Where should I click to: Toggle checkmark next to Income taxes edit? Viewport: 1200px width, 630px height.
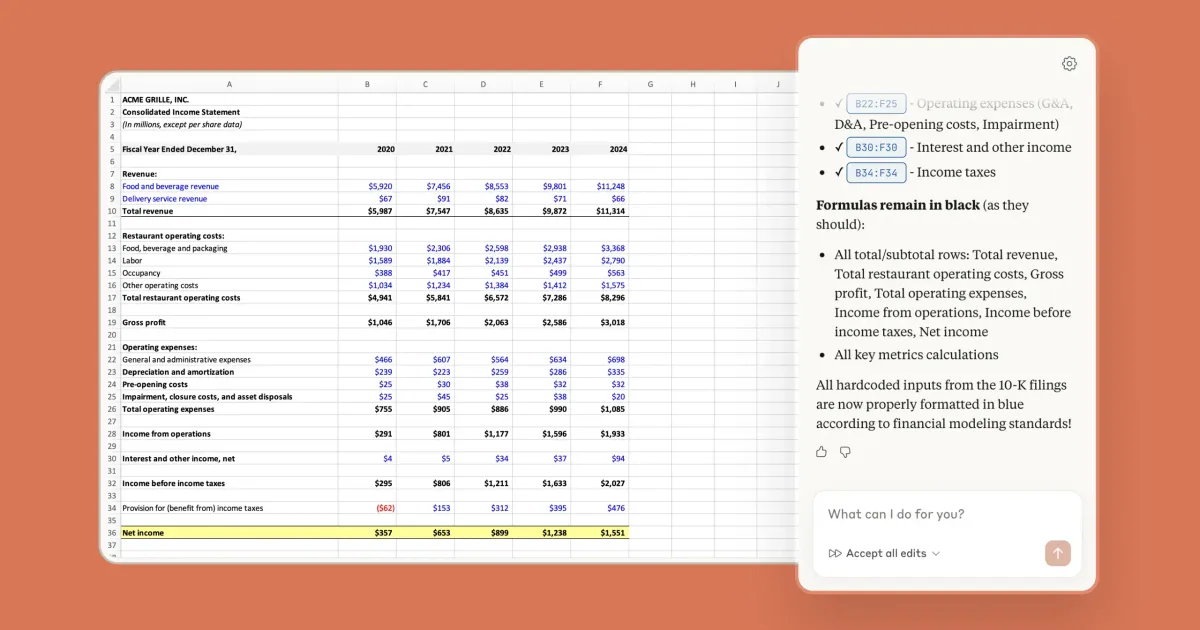pos(839,172)
